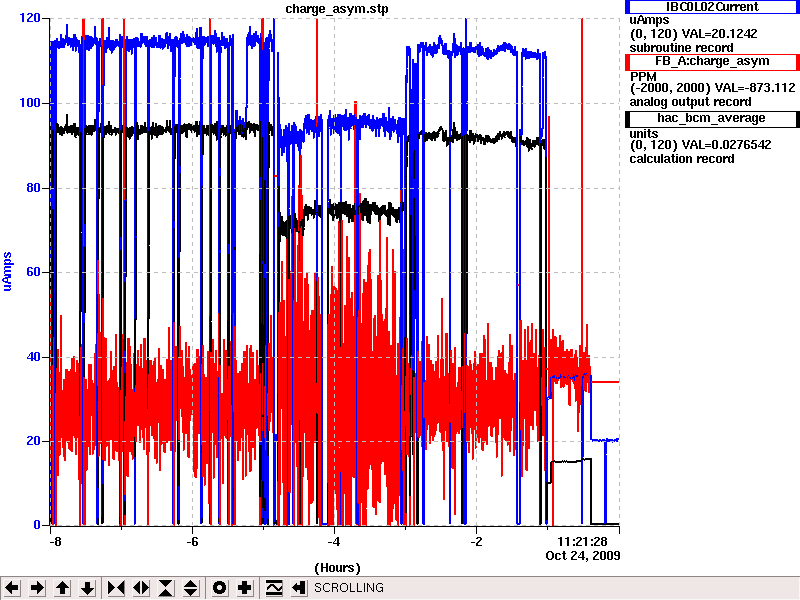Viewport: 800px width, 600px height.
Task: Zoom out horizontally (outward-pointing triangles icon)
Action: pos(141,588)
